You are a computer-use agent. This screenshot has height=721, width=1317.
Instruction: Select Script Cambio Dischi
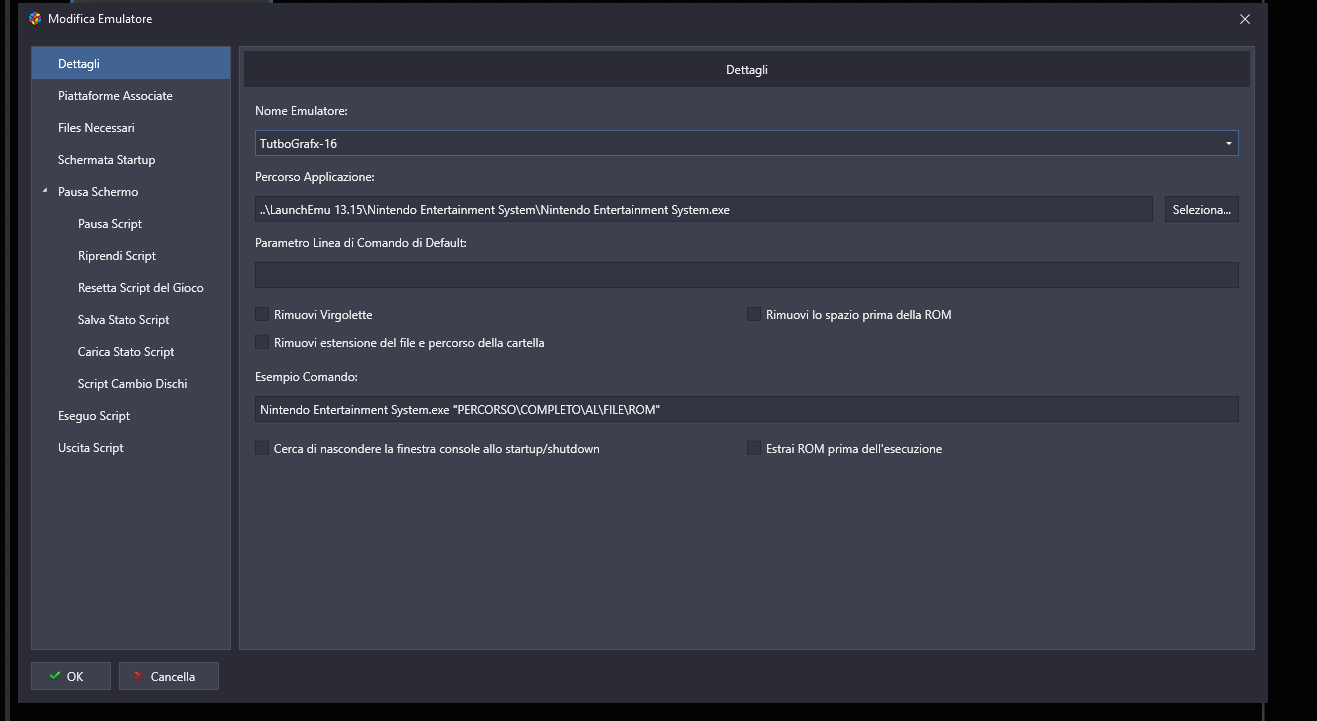click(131, 384)
